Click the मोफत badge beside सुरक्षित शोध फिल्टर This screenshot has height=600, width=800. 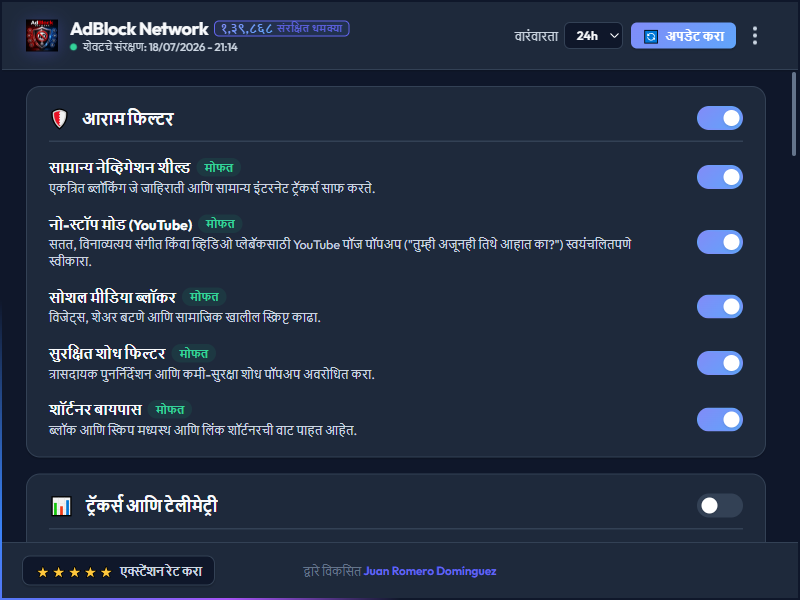click(x=194, y=353)
